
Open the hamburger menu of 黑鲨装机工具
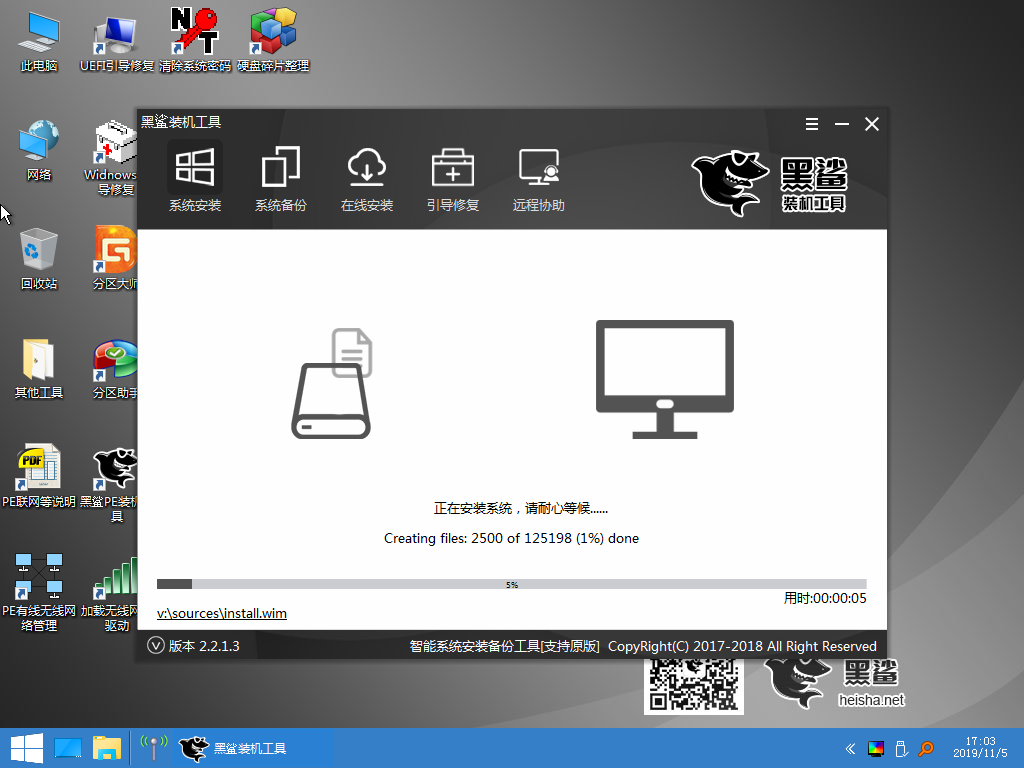click(811, 123)
